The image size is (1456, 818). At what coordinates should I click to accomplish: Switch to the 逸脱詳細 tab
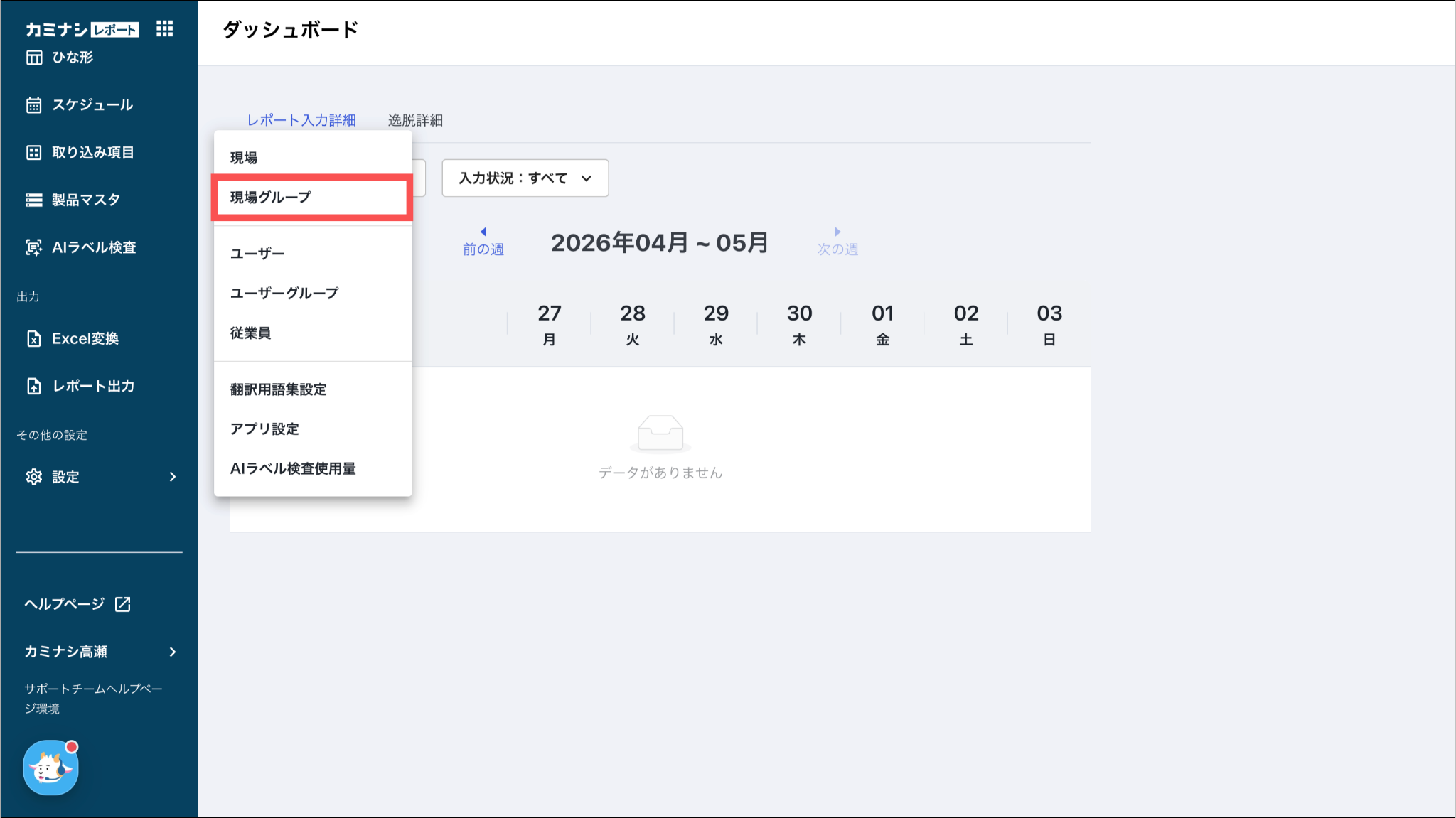(415, 120)
